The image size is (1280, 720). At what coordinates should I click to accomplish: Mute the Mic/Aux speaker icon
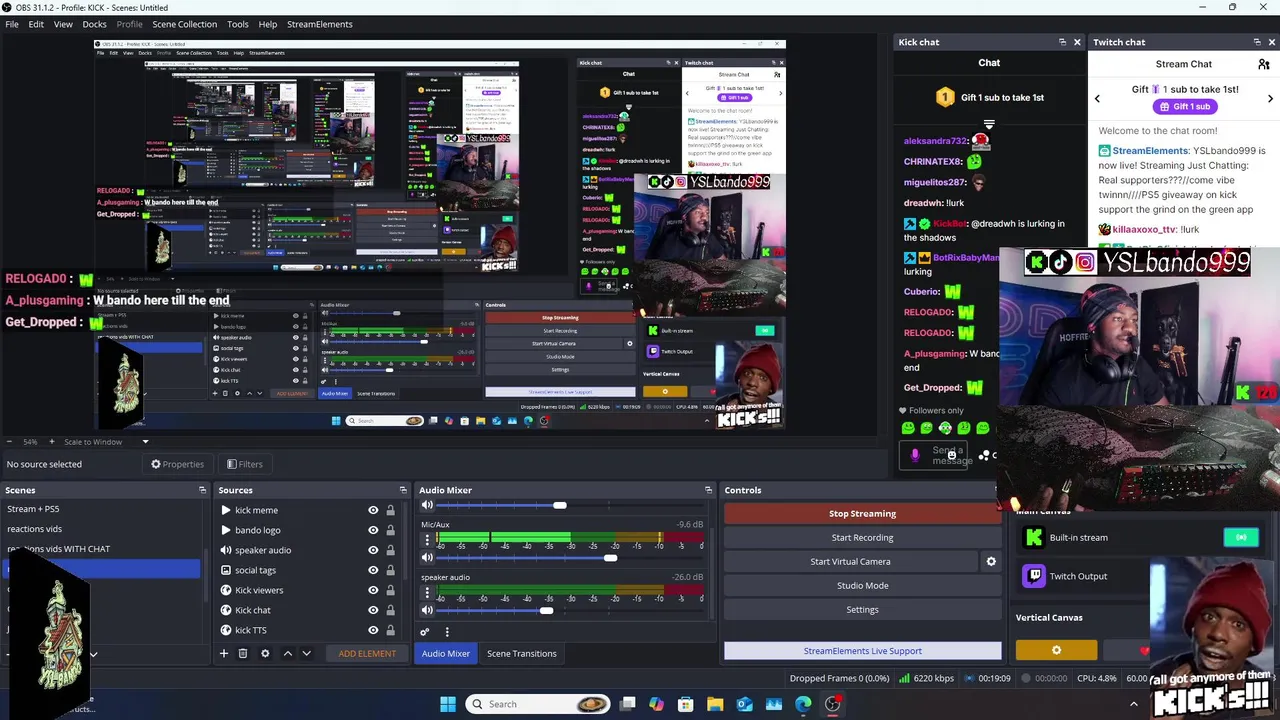tap(427, 558)
